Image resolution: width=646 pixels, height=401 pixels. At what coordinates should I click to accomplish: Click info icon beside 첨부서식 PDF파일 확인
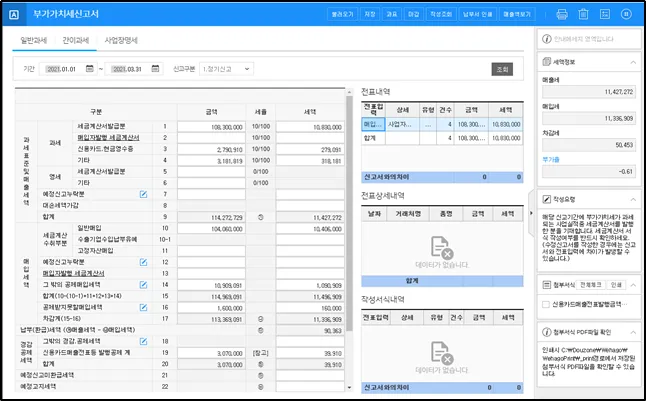547,332
